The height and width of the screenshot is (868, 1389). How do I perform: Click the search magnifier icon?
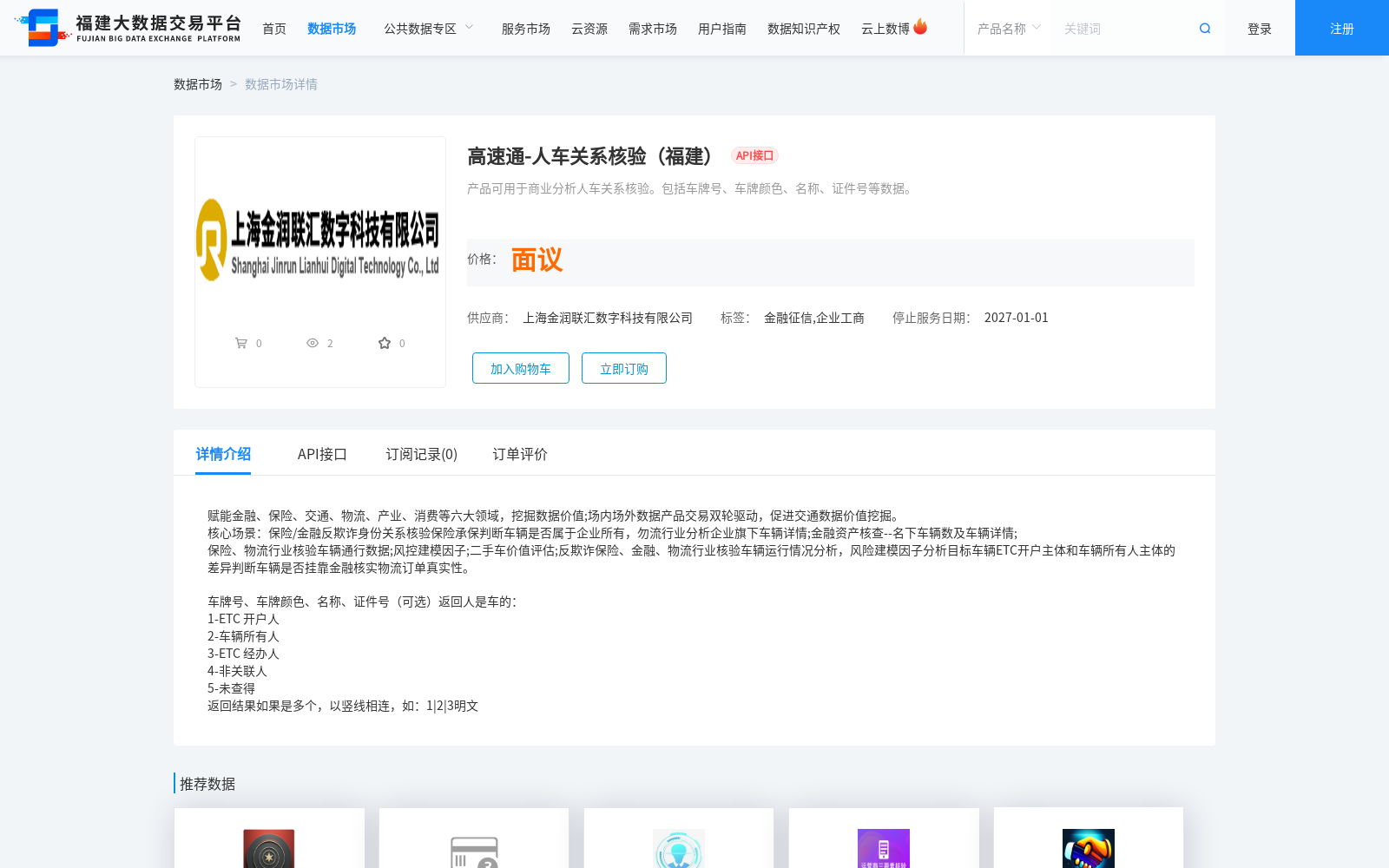(1205, 29)
